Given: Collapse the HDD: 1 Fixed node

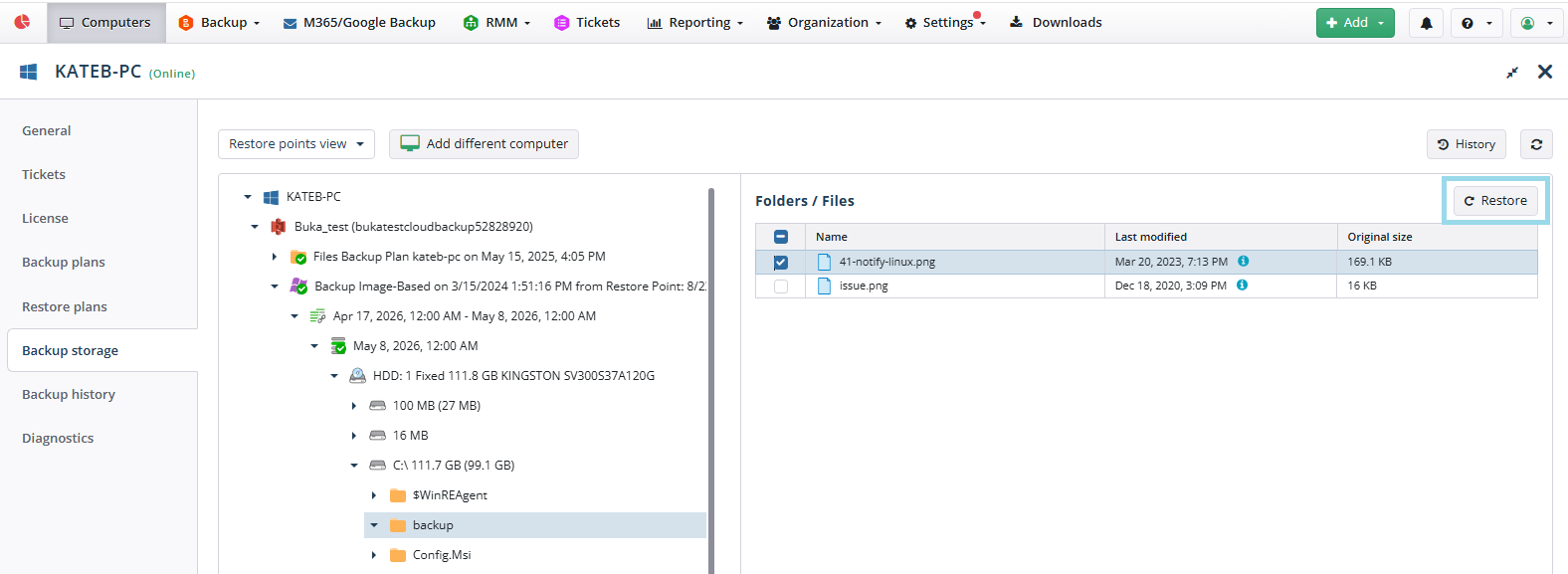Looking at the screenshot, I should pyautogui.click(x=334, y=376).
